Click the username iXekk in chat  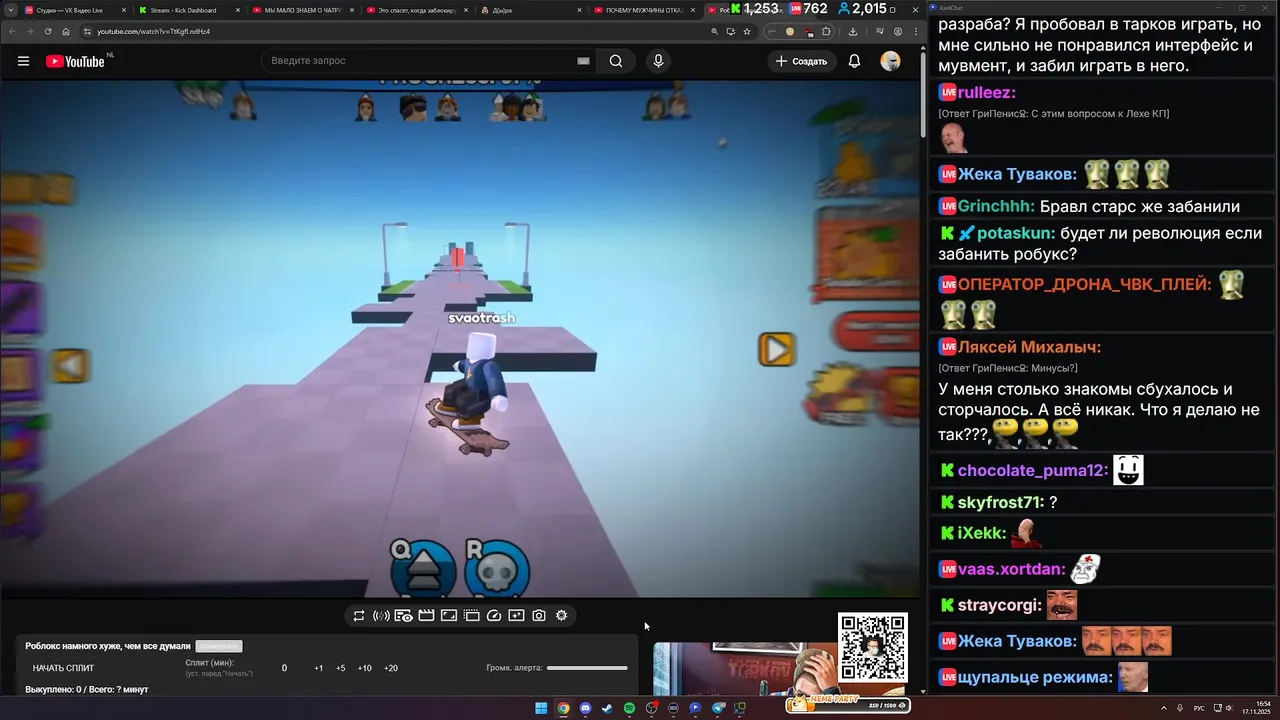[981, 533]
